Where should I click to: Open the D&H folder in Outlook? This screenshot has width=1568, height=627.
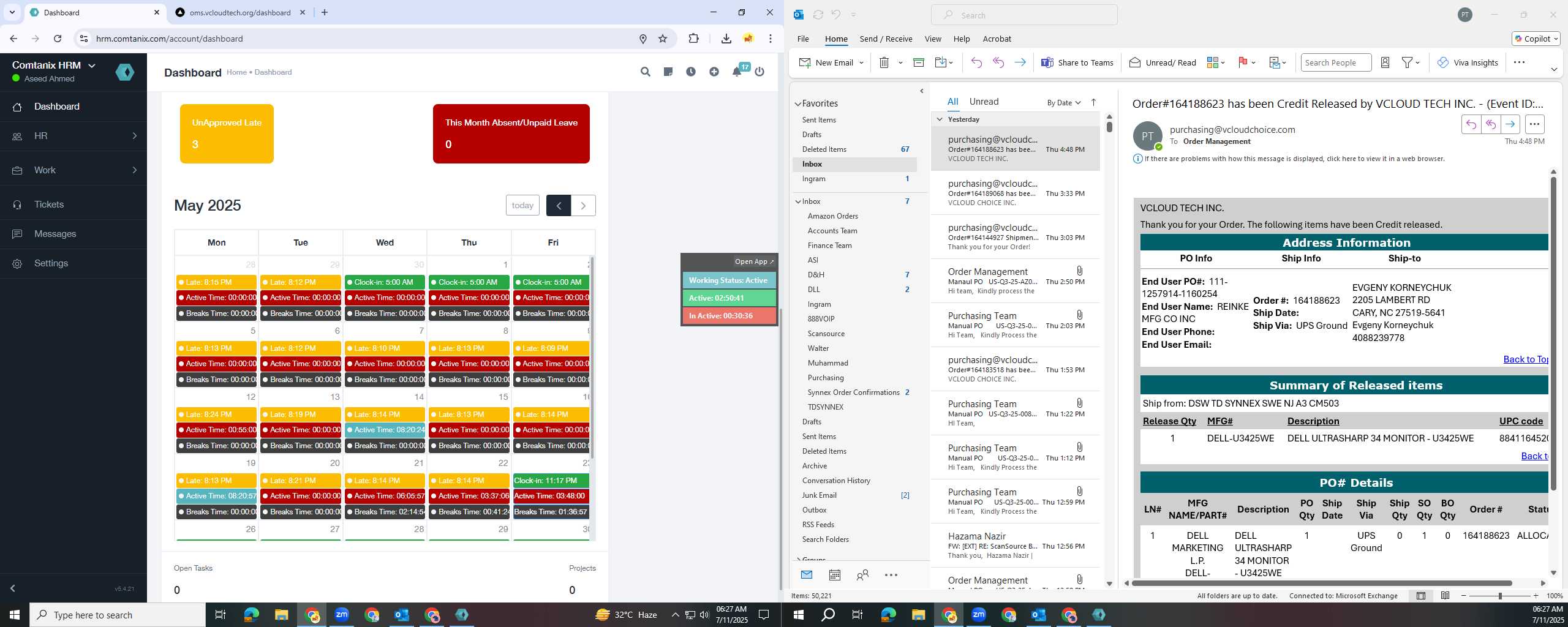point(816,275)
